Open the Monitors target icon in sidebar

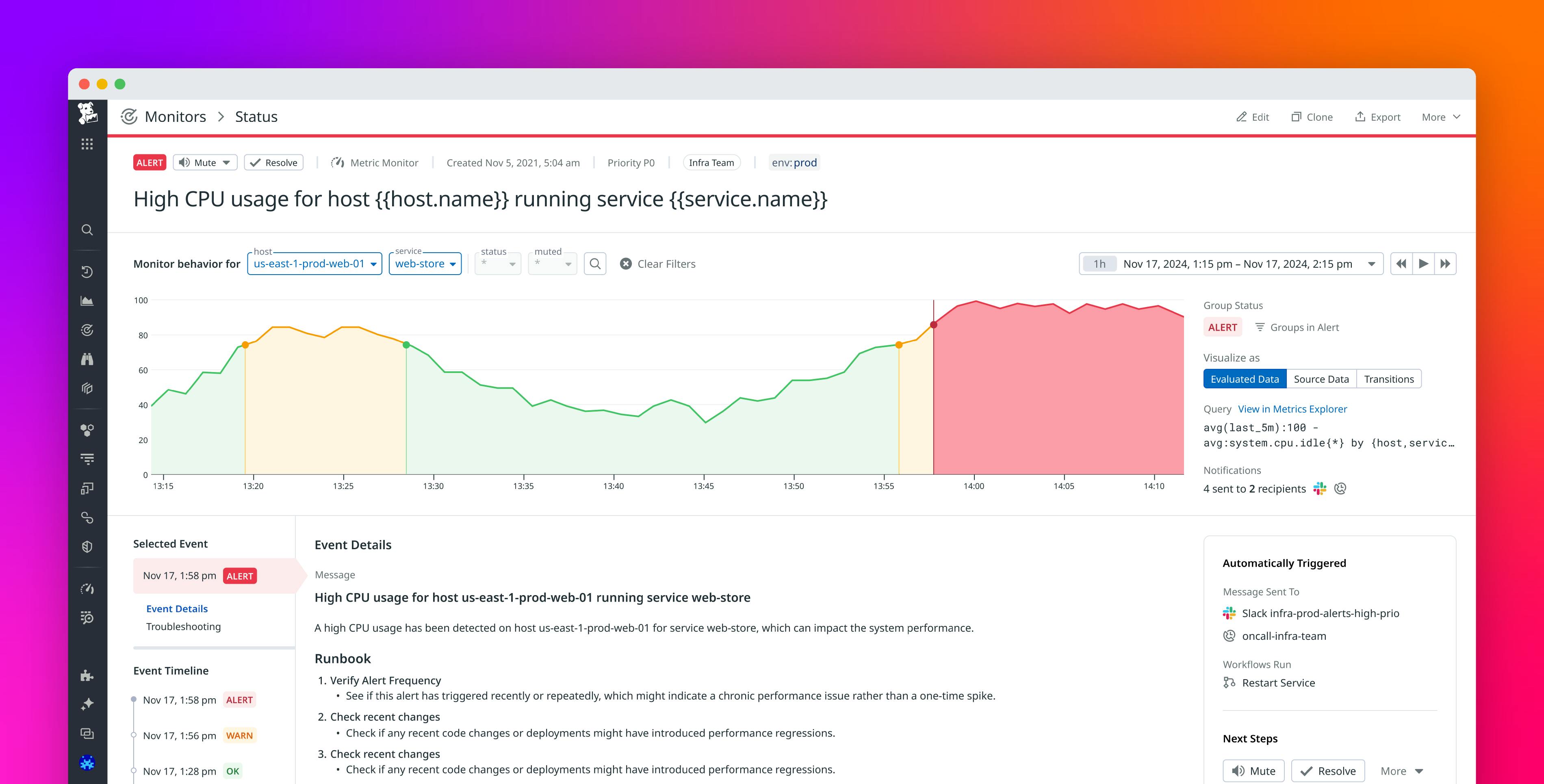[87, 330]
